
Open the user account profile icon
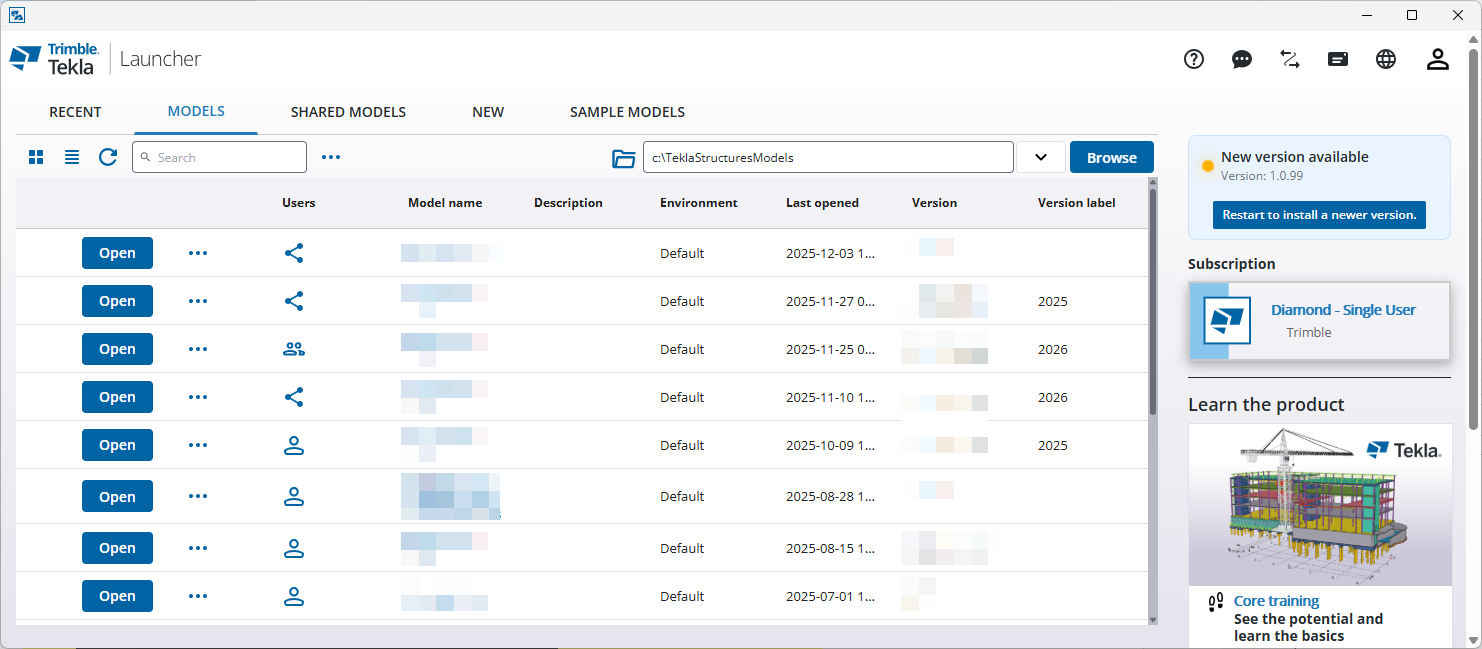(x=1438, y=59)
